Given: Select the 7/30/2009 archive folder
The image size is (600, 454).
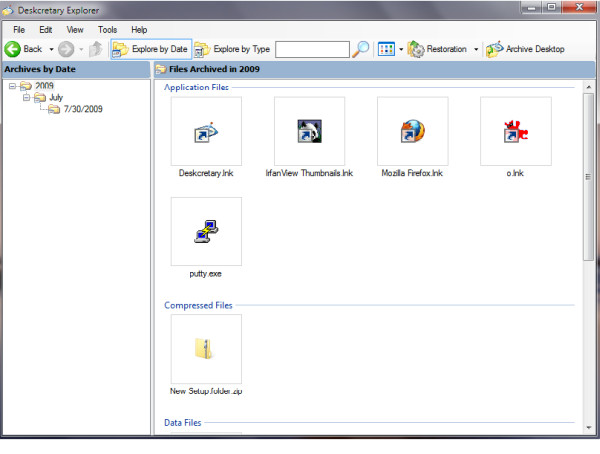Looking at the screenshot, I should pyautogui.click(x=75, y=109).
